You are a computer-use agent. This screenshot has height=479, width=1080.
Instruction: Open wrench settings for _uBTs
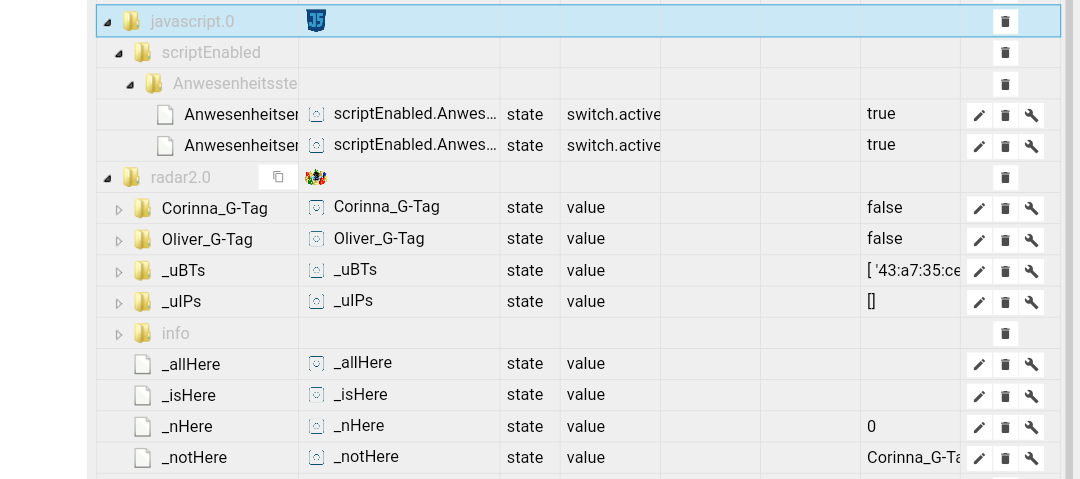[x=1031, y=271]
